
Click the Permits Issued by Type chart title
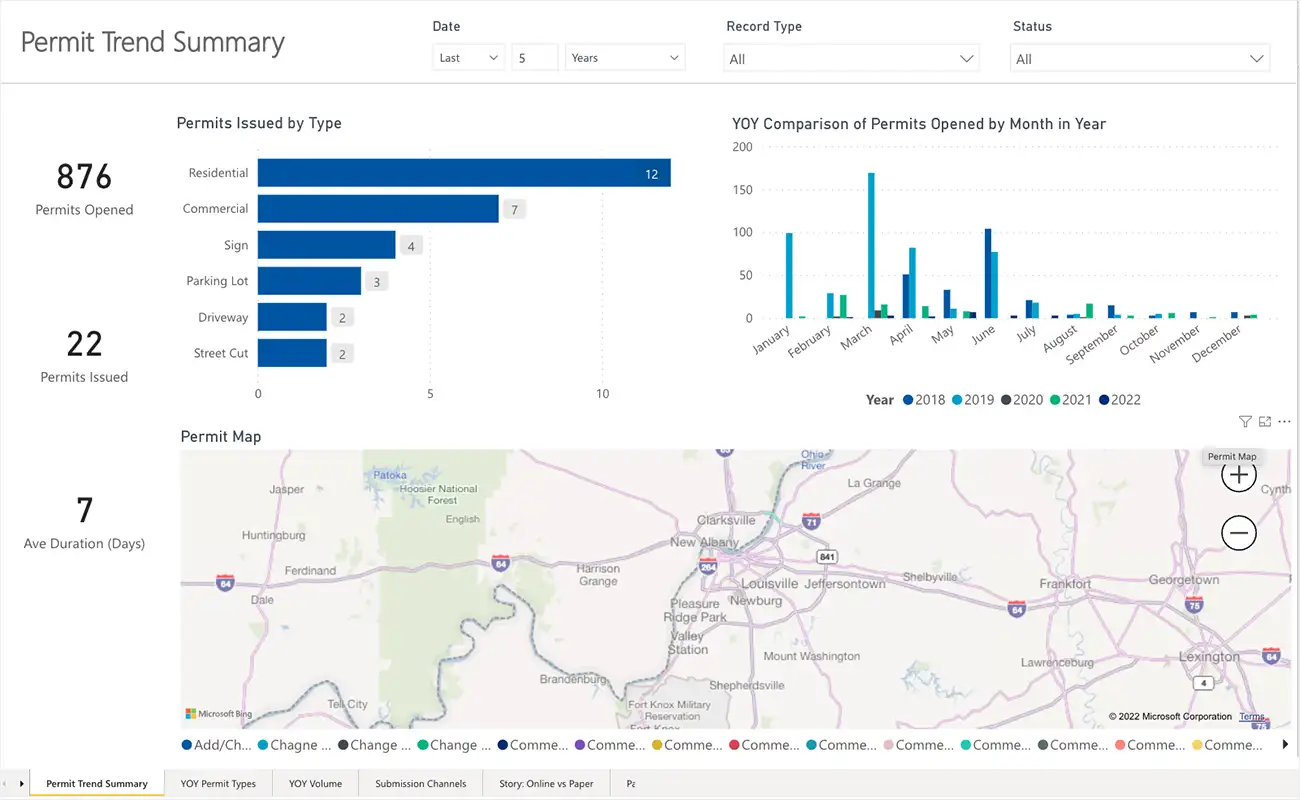(x=259, y=123)
